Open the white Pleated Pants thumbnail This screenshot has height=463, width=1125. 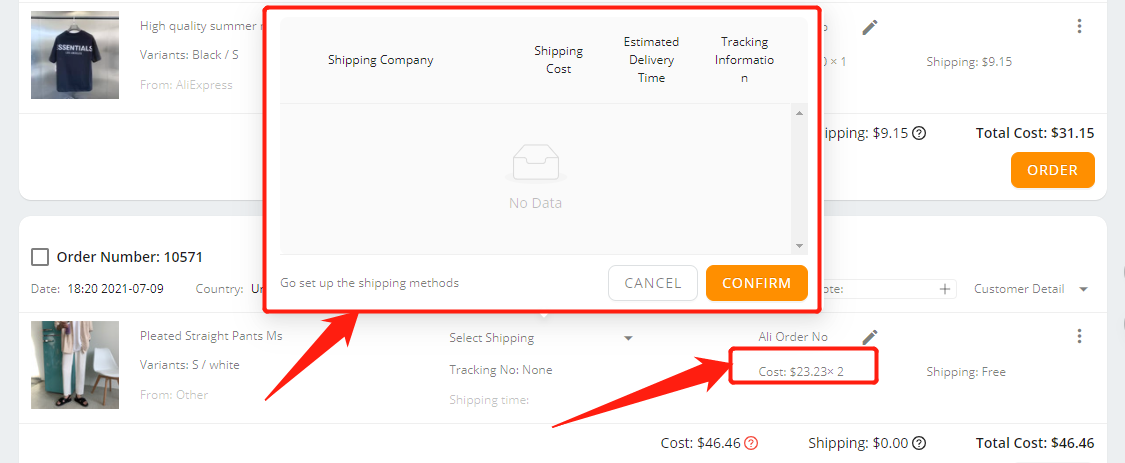[75, 365]
